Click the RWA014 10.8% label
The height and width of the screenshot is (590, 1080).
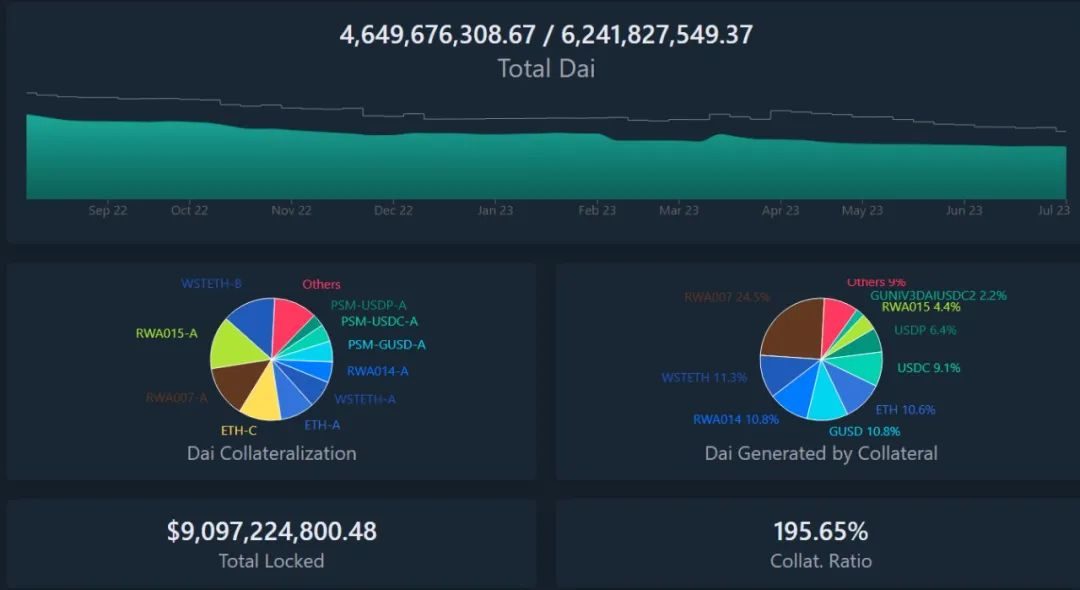coord(736,419)
